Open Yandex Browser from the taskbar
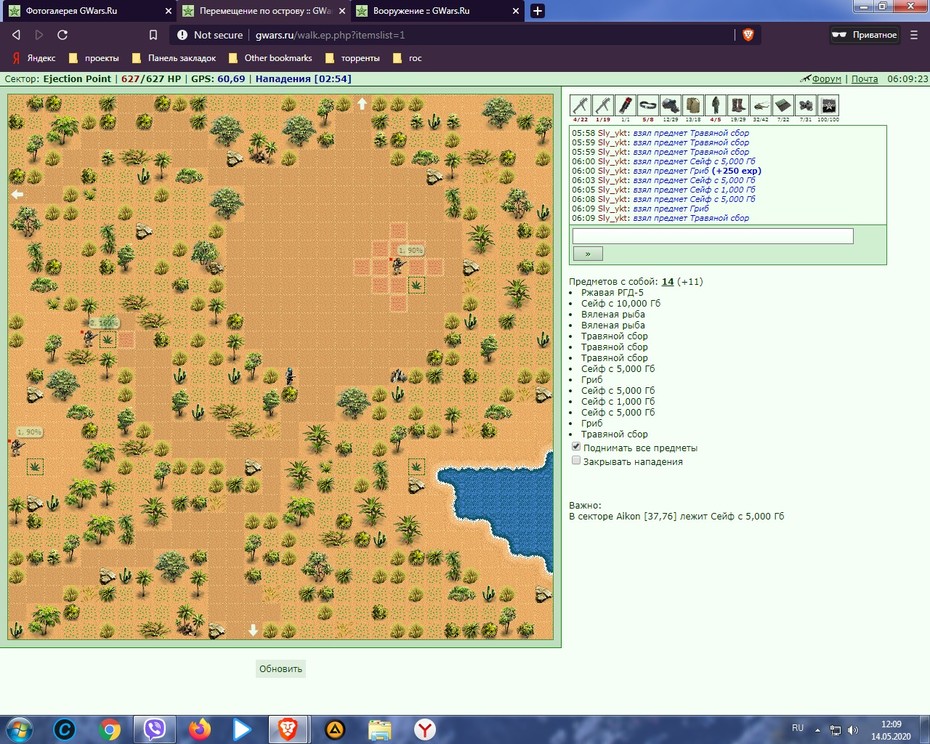930x744 pixels. (x=425, y=729)
